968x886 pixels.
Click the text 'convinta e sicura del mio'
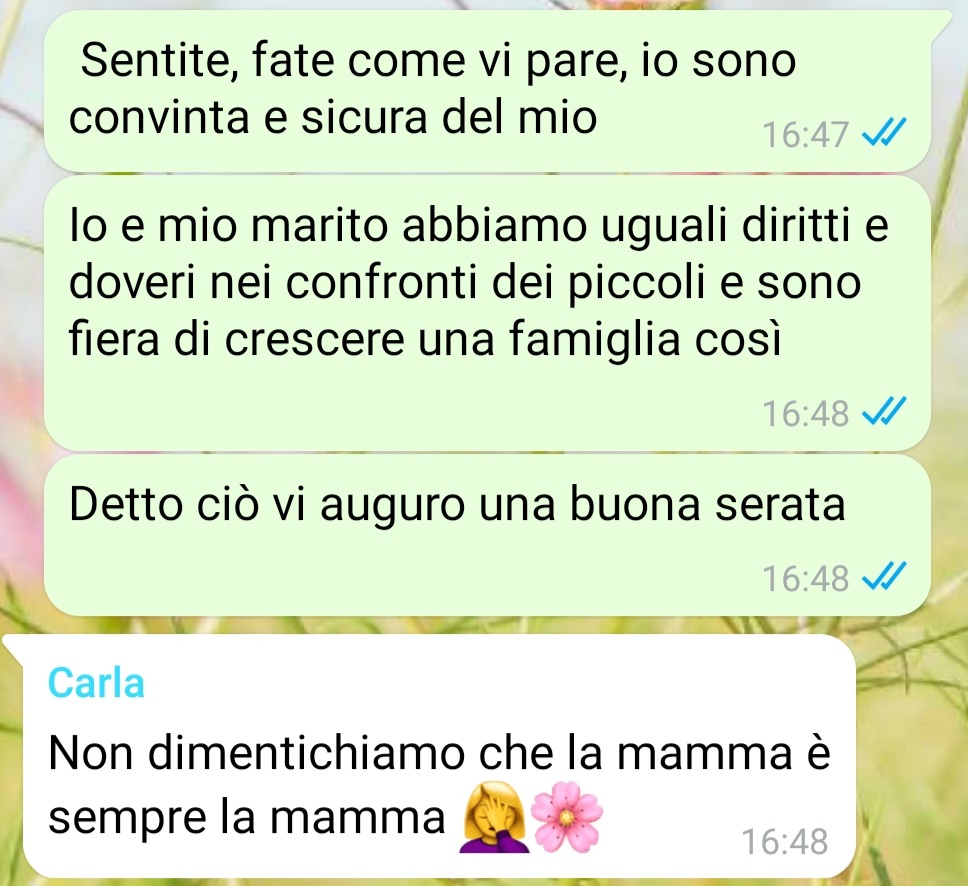click(333, 117)
